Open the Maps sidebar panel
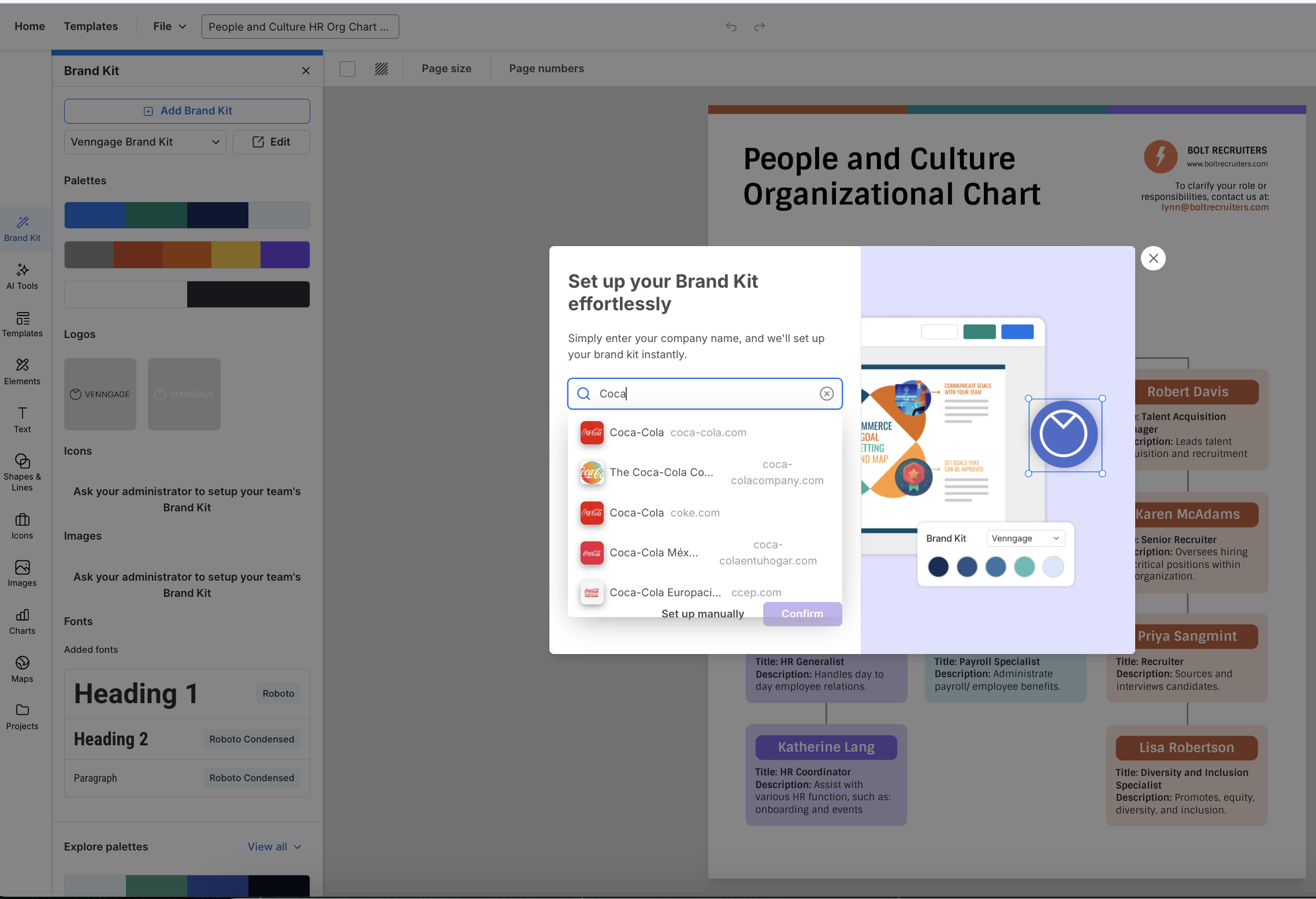 22,669
